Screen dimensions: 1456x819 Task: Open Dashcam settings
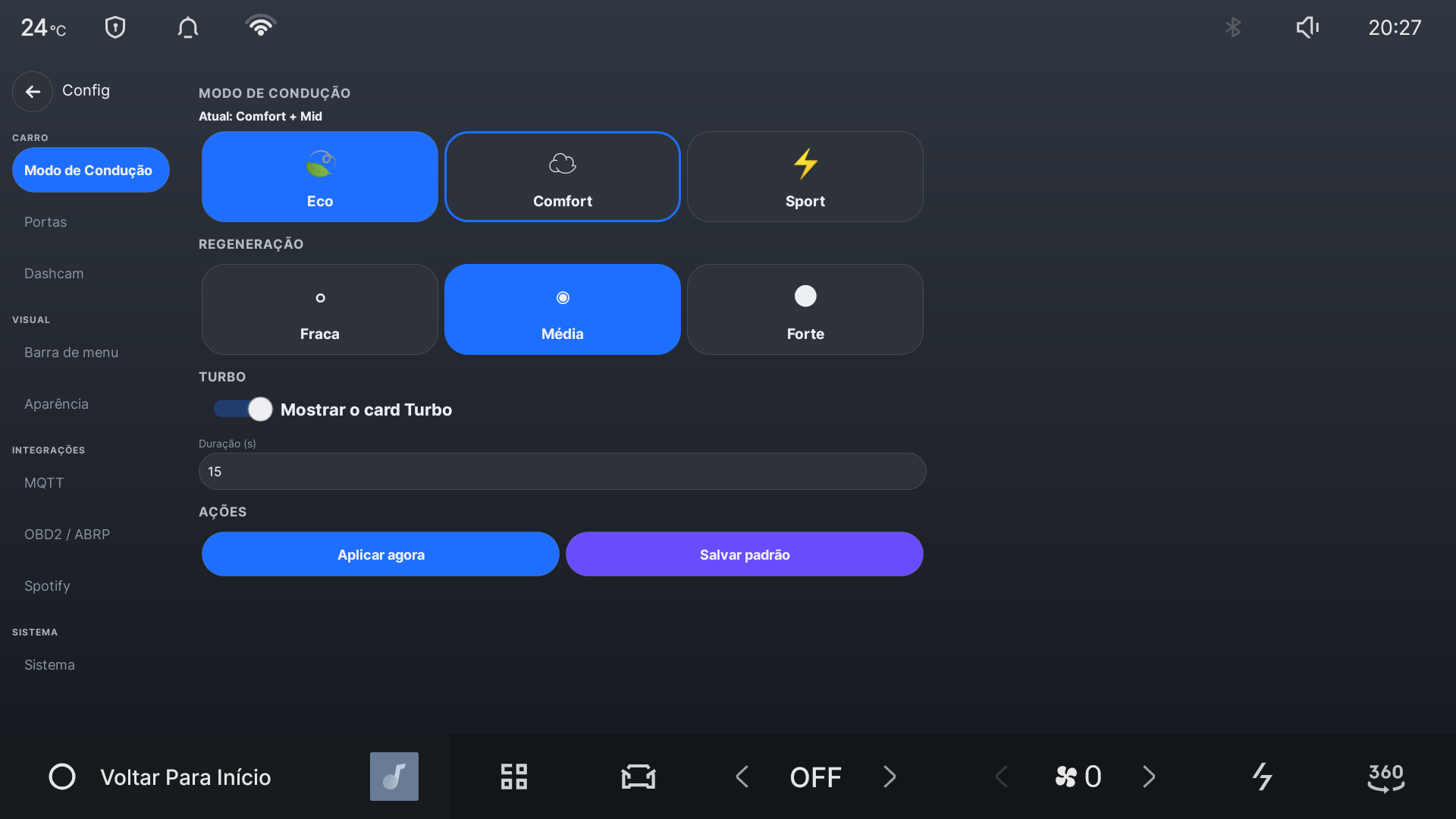tap(54, 274)
